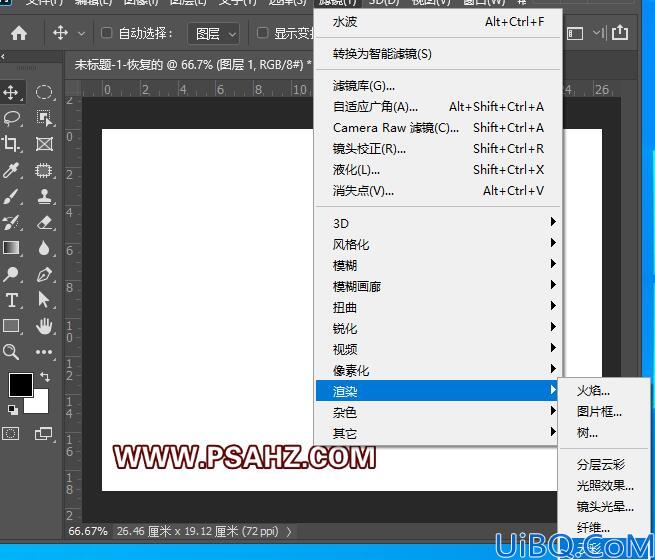Screen dimensions: 655x560
Task: Select the Frame tool
Action: point(44,144)
